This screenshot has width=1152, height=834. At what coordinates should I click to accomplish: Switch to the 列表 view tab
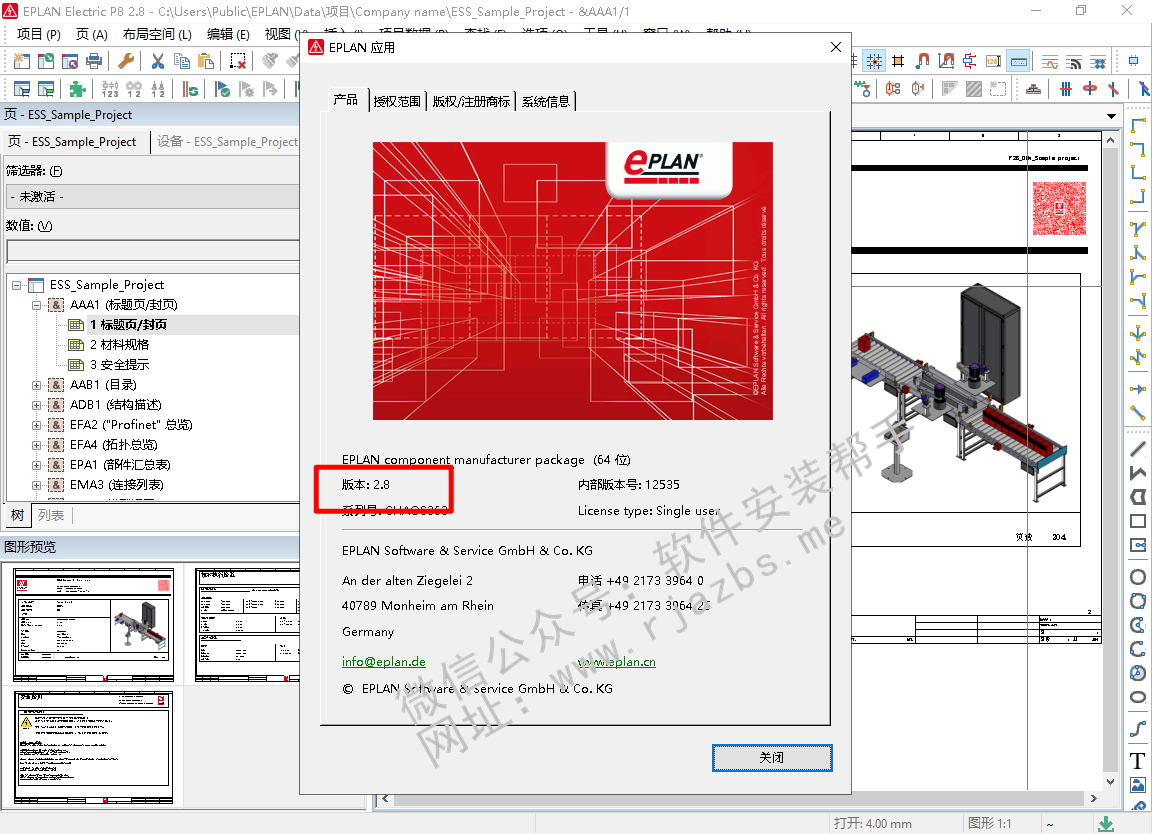51,515
